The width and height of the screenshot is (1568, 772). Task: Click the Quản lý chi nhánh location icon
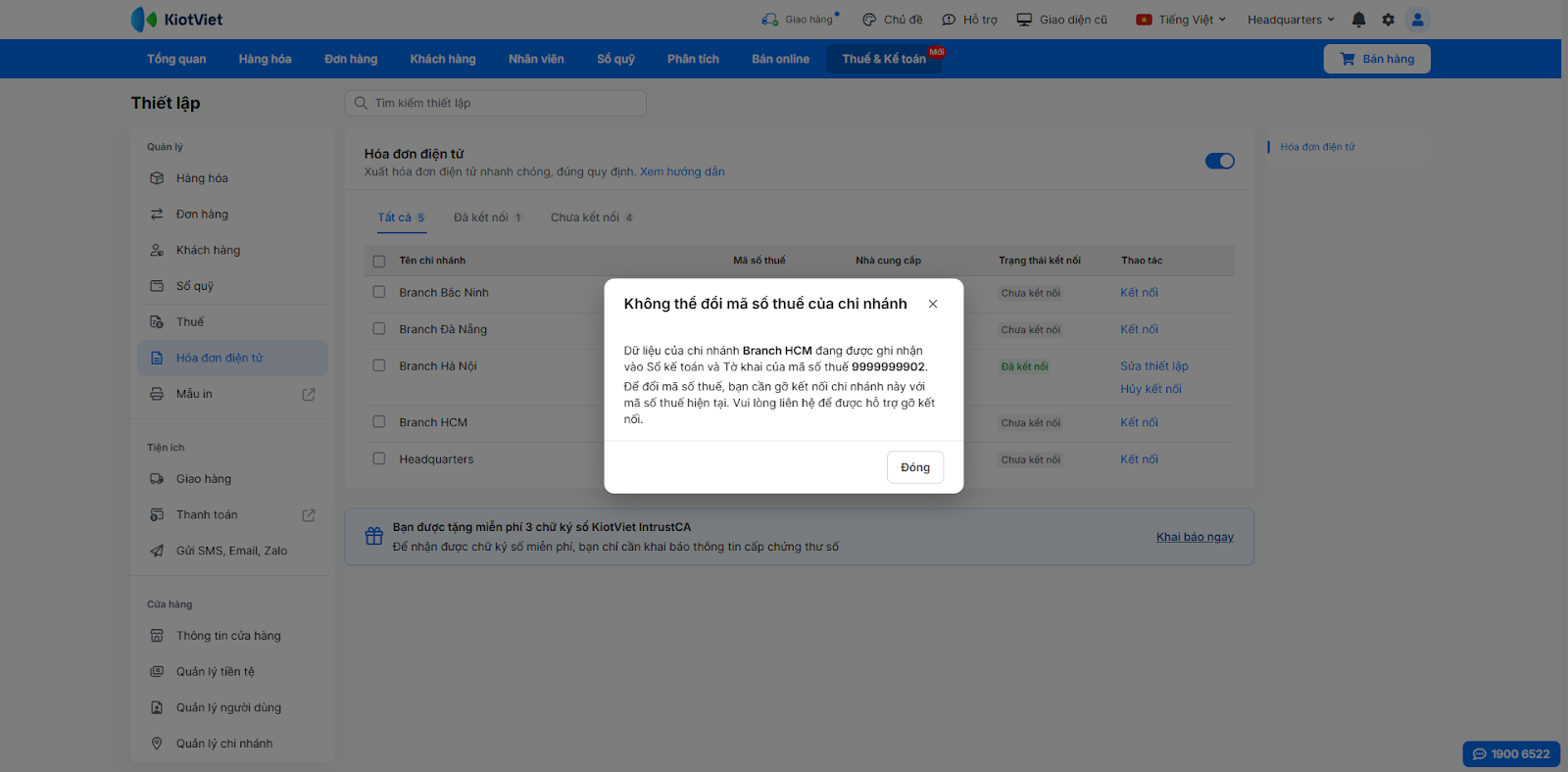(x=157, y=744)
